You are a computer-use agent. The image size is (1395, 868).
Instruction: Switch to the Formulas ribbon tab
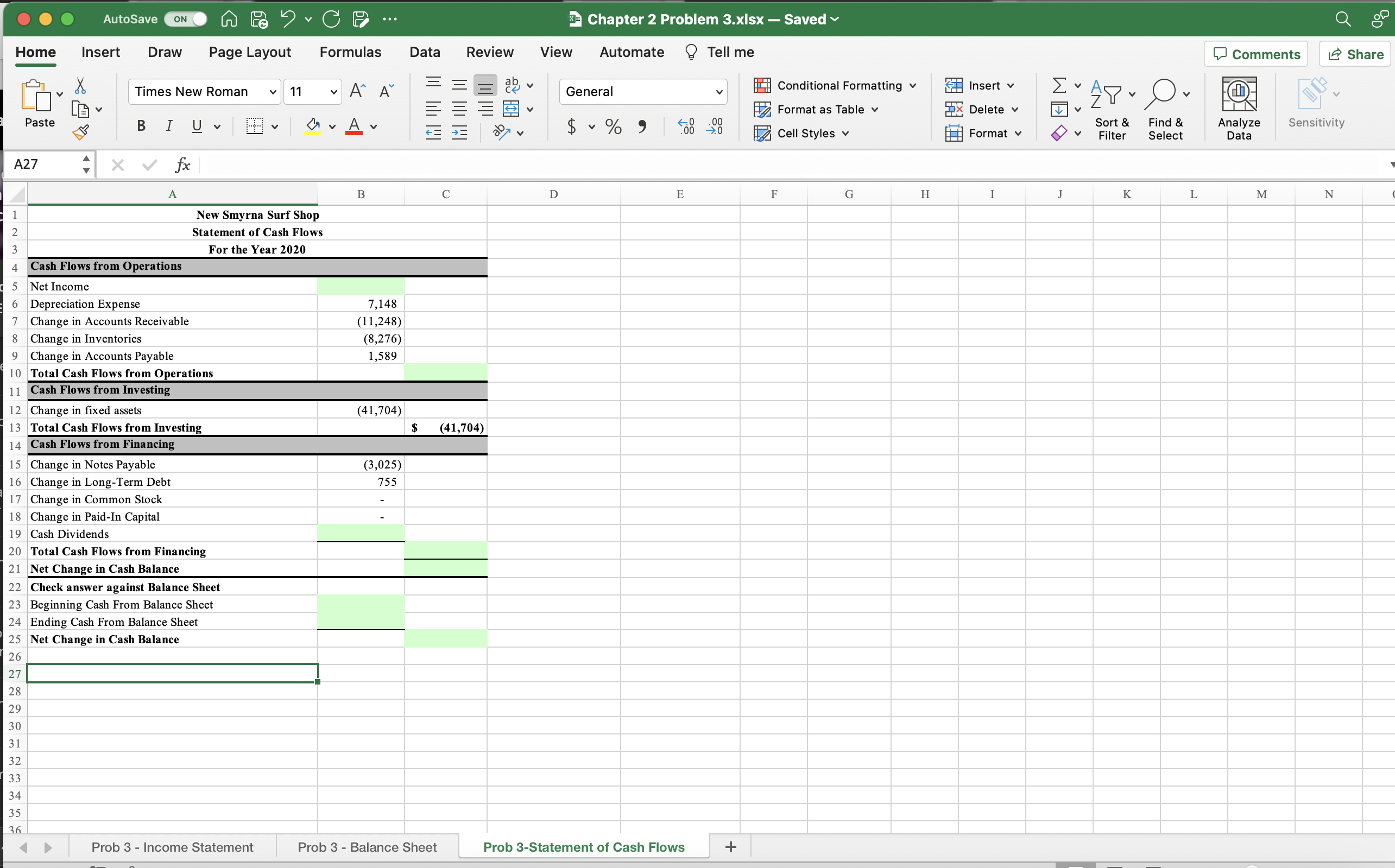[350, 52]
